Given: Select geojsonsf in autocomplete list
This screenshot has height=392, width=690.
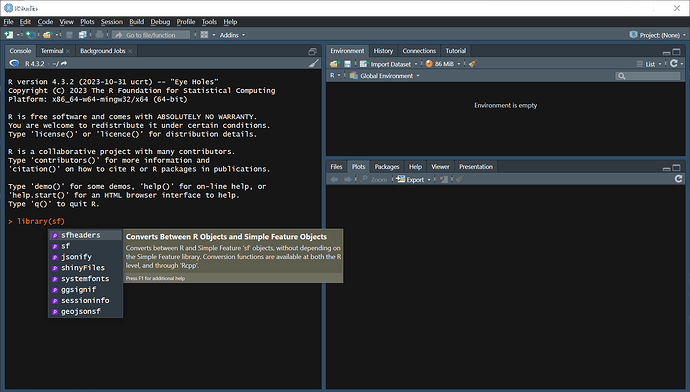Looking at the screenshot, I should click(85, 311).
